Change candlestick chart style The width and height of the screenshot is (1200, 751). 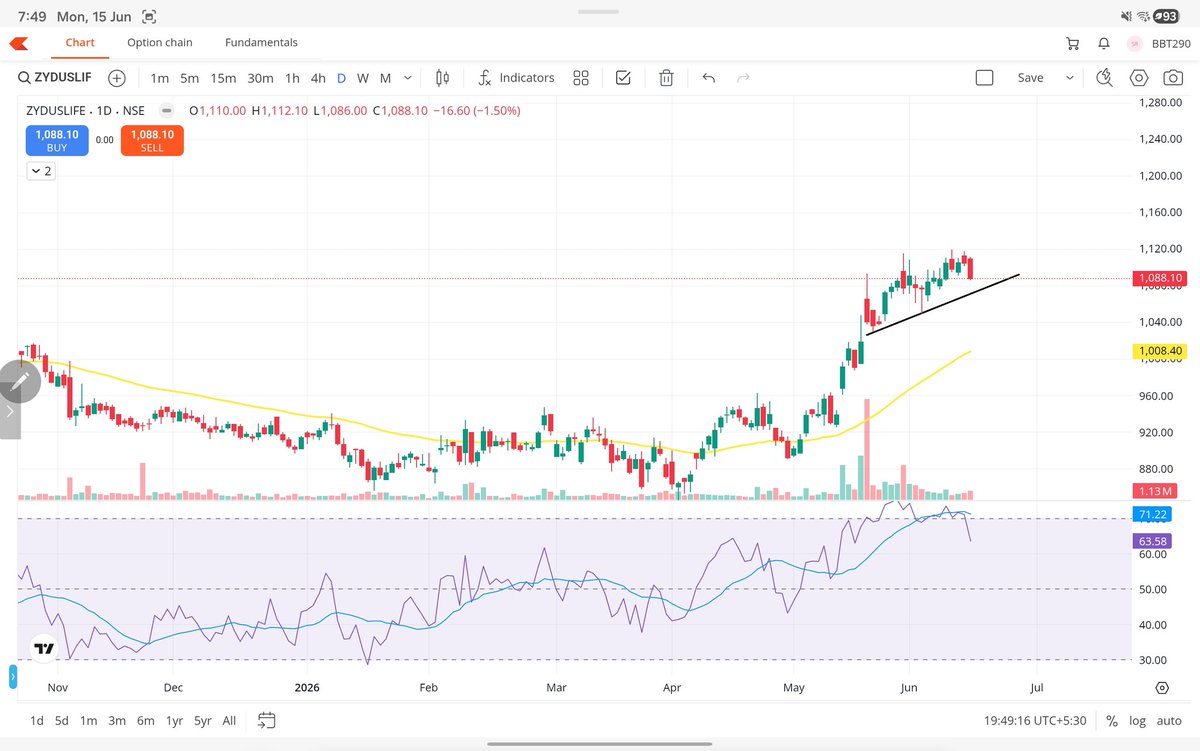(443, 78)
